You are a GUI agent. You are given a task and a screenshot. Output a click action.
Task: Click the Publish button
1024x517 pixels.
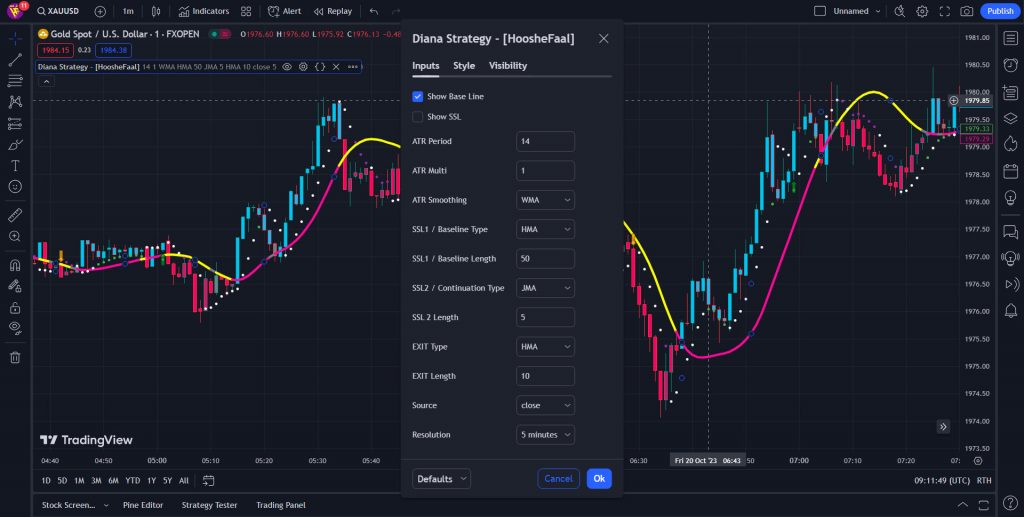(1000, 11)
